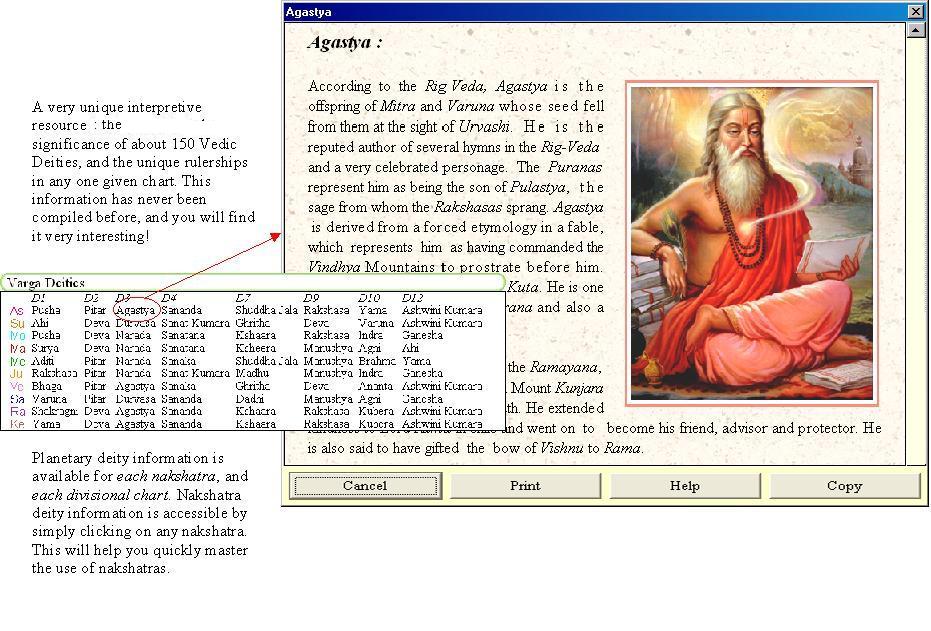Select Yama in the As row

coord(373,310)
